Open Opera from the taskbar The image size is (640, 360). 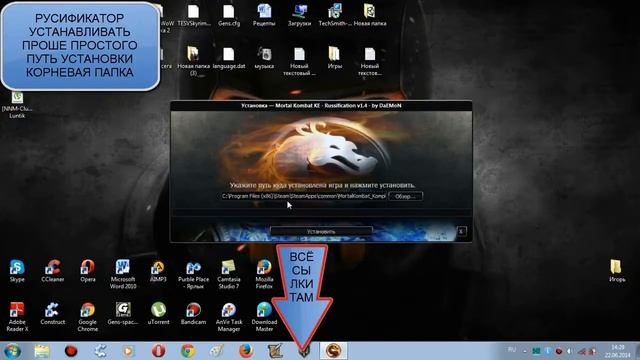(x=158, y=351)
